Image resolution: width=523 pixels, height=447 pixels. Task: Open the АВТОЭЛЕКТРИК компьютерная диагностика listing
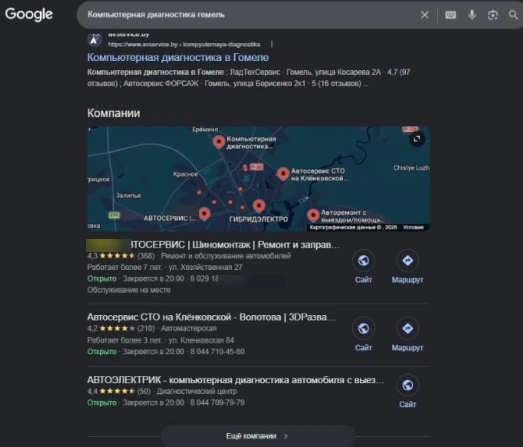click(x=235, y=380)
